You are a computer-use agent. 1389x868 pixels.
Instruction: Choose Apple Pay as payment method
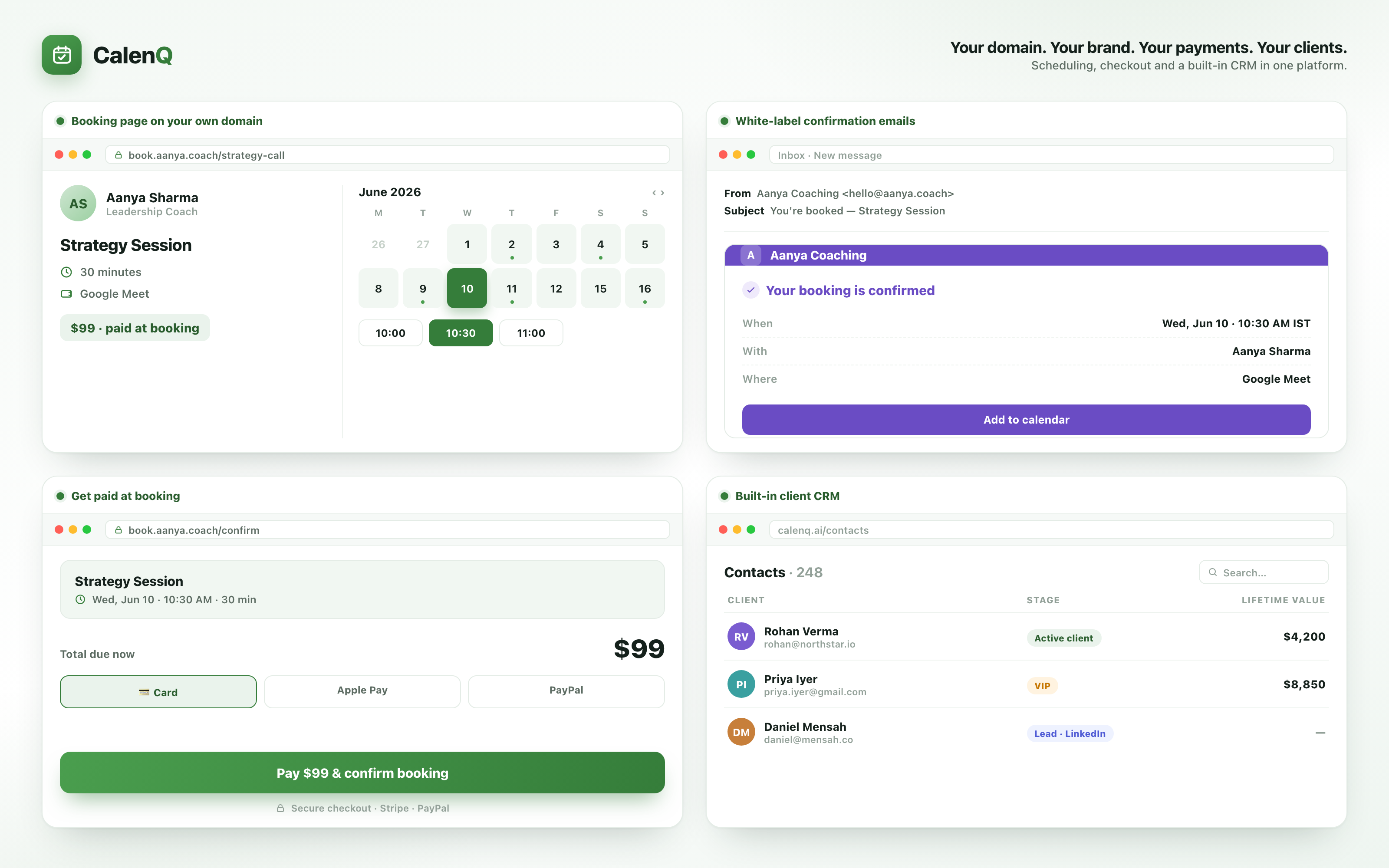(x=362, y=692)
